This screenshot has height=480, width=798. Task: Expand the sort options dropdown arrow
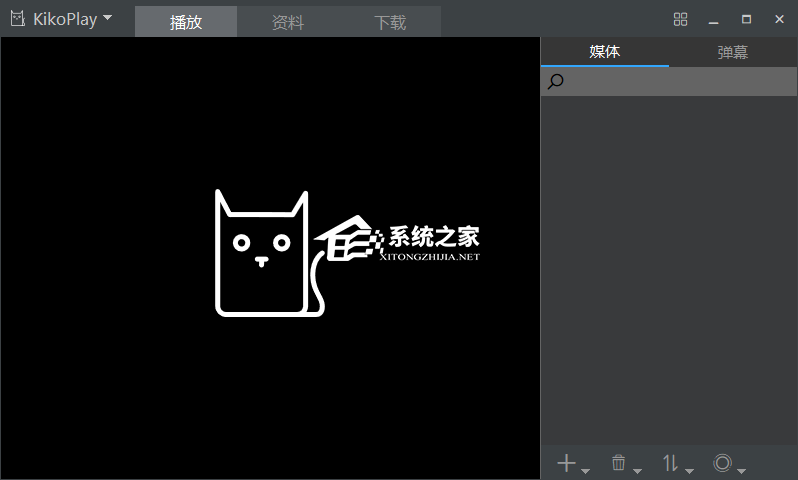(689, 471)
